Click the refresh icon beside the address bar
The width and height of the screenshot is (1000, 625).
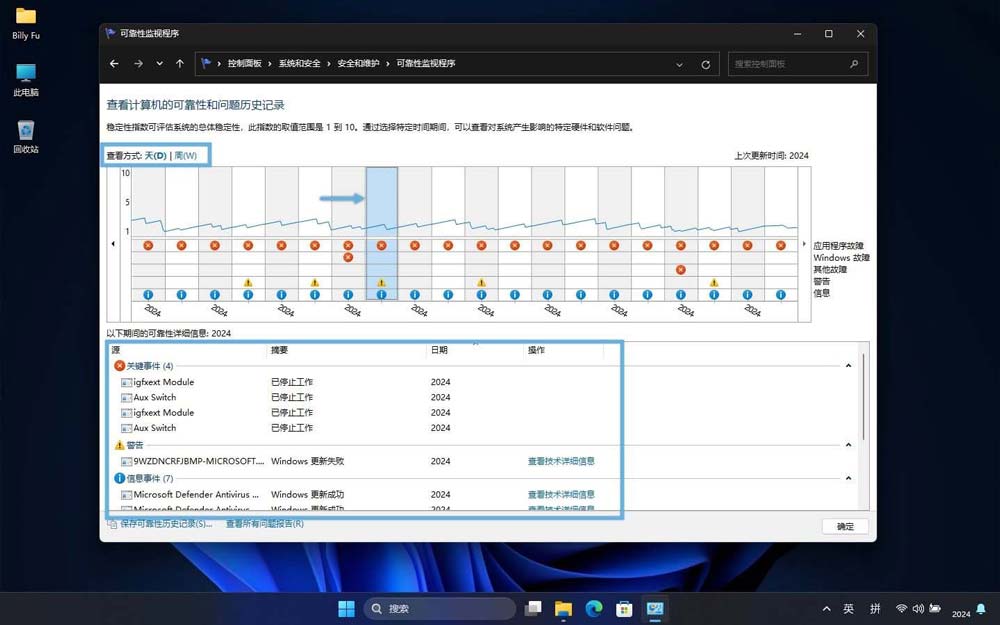[705, 63]
